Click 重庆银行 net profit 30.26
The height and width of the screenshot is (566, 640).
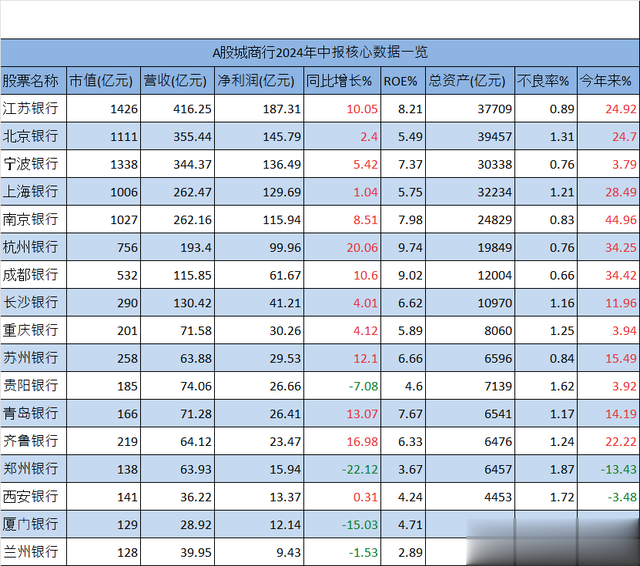(x=285, y=331)
